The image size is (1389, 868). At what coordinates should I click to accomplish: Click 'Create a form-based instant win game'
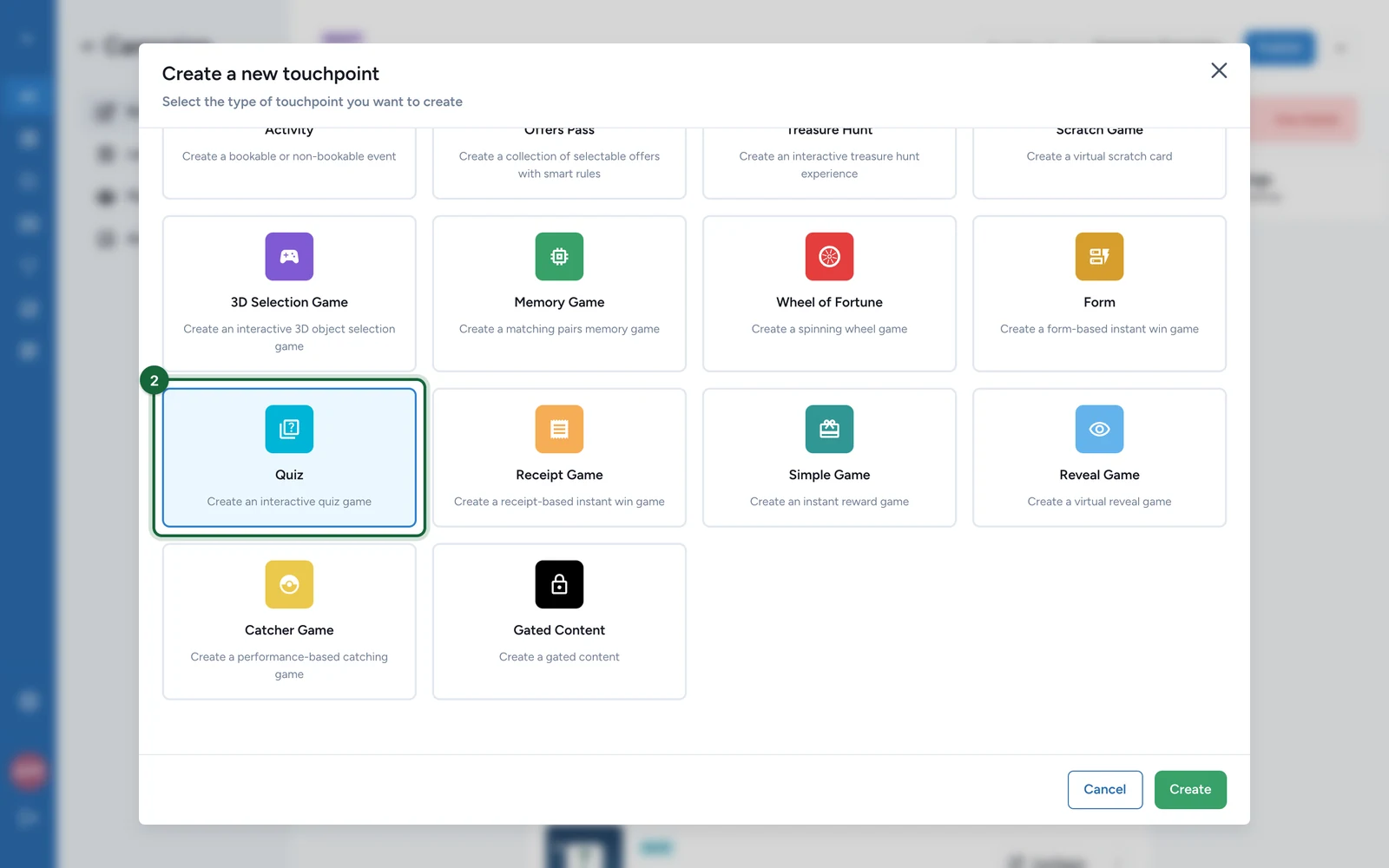point(1099,329)
